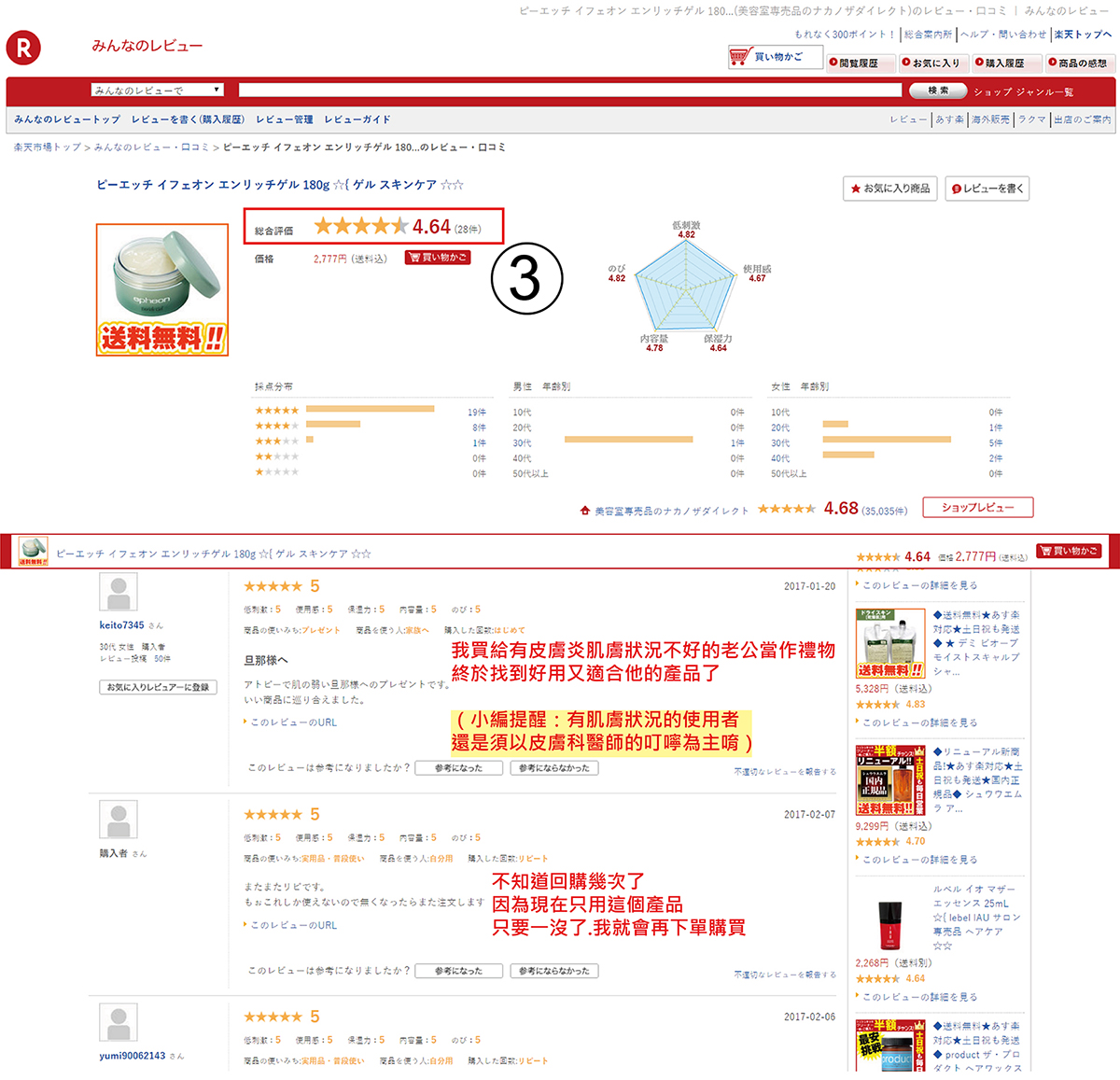Click お気に入りレビュアーに登録 button

coord(158,687)
